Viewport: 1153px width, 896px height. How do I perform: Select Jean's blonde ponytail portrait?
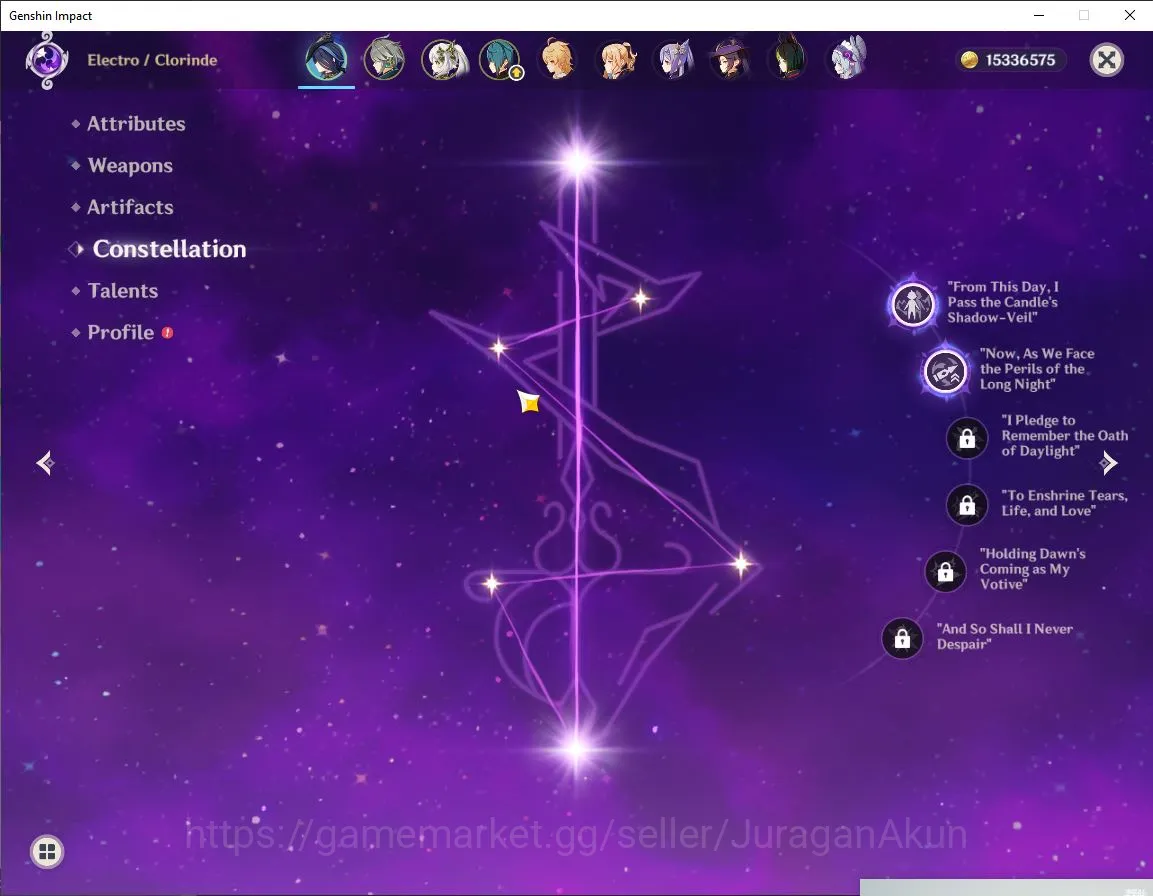[x=616, y=59]
